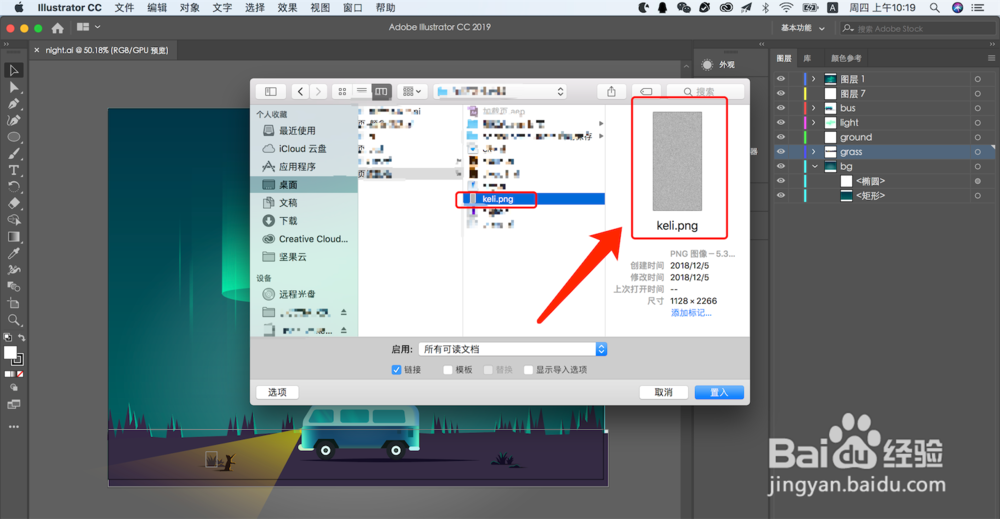Switch to the 库 panel tab

[807, 58]
